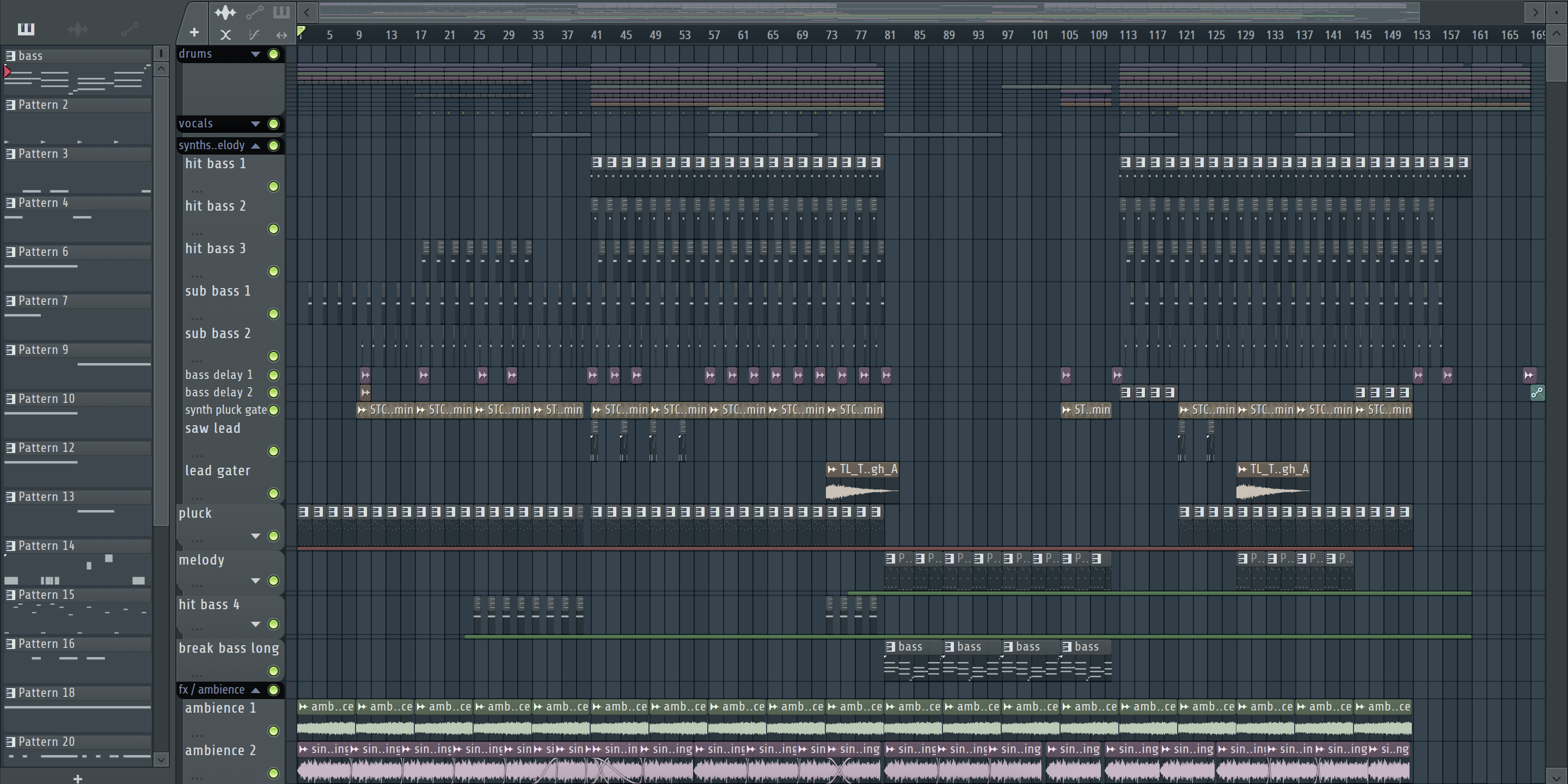This screenshot has height=784, width=1568.
Task: Mute the break bass long track
Action: (274, 671)
